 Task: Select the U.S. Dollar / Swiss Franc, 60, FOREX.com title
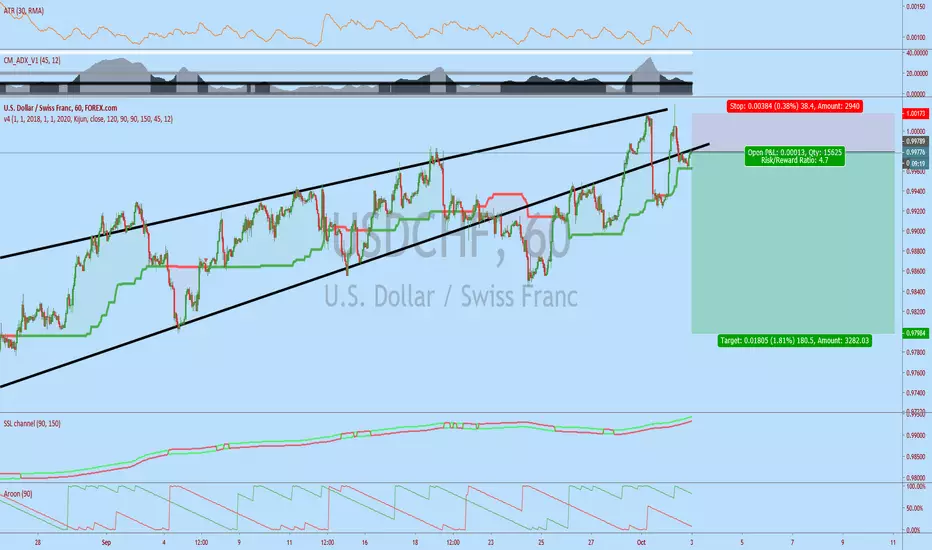[x=60, y=108]
